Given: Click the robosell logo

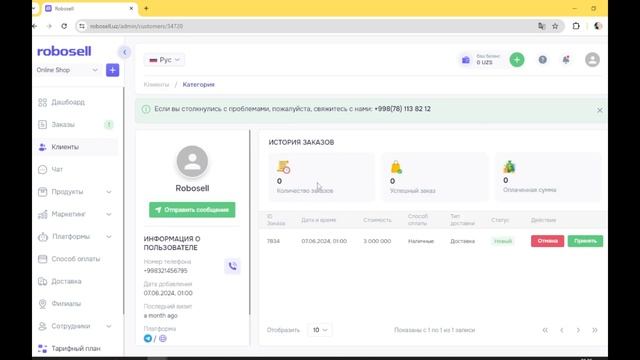Looking at the screenshot, I should pyautogui.click(x=64, y=51).
